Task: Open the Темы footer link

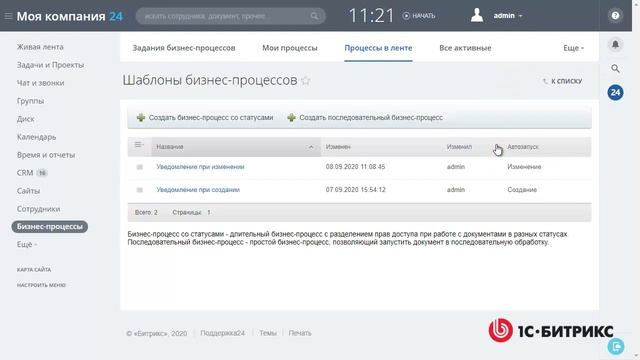Action: pyautogui.click(x=268, y=333)
